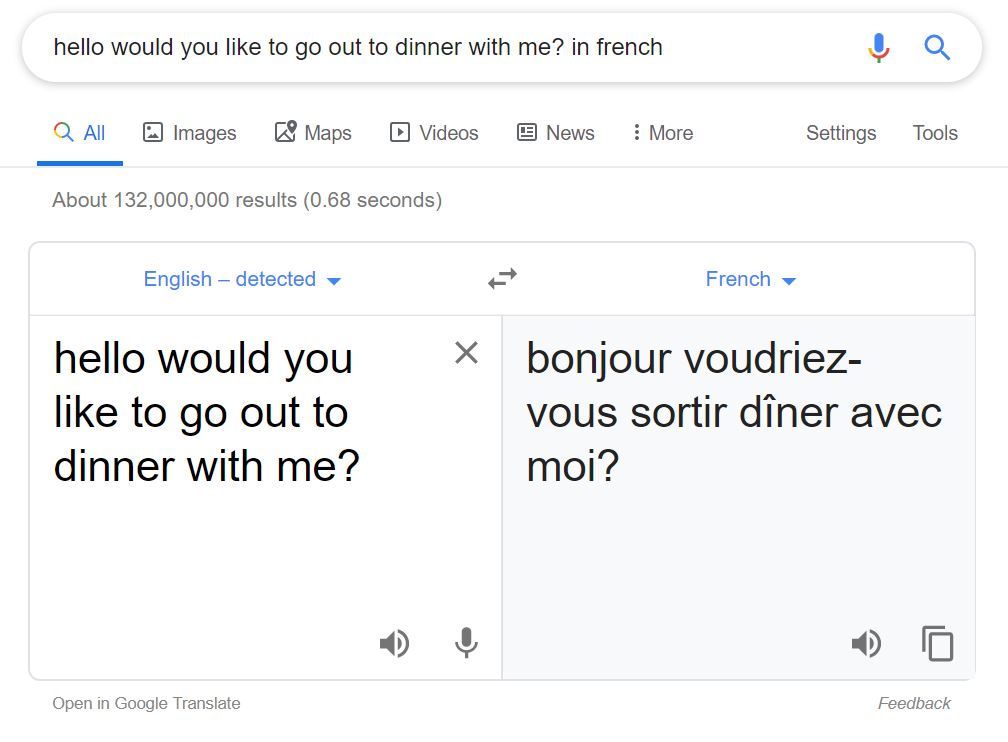Listen to the French translation
This screenshot has height=742, width=1008.
click(866, 644)
